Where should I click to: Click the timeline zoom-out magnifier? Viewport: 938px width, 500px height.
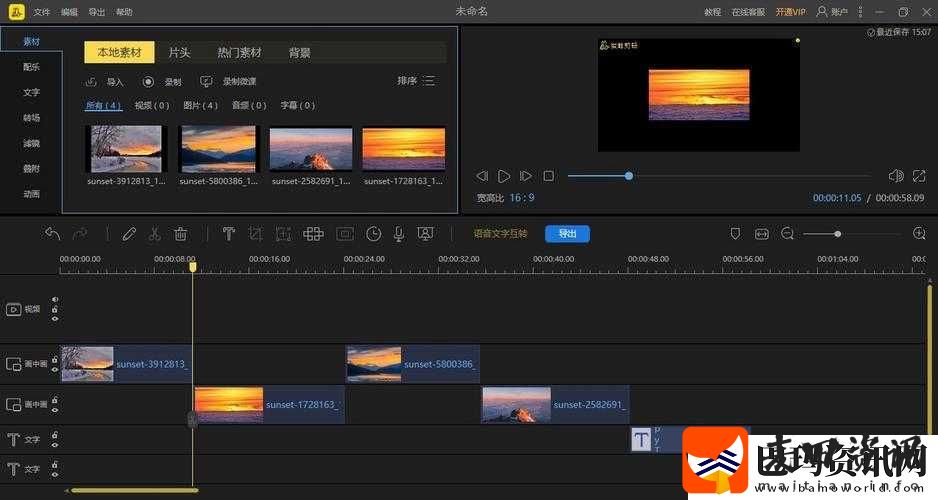(x=787, y=233)
